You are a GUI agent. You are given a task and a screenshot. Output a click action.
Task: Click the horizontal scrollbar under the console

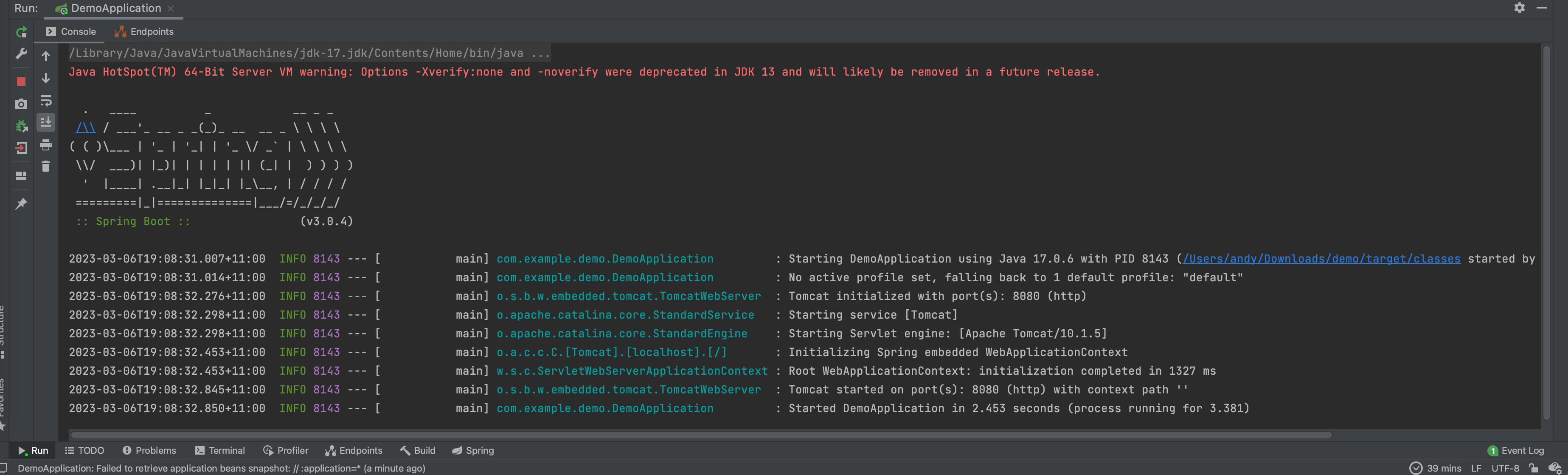pos(700,435)
